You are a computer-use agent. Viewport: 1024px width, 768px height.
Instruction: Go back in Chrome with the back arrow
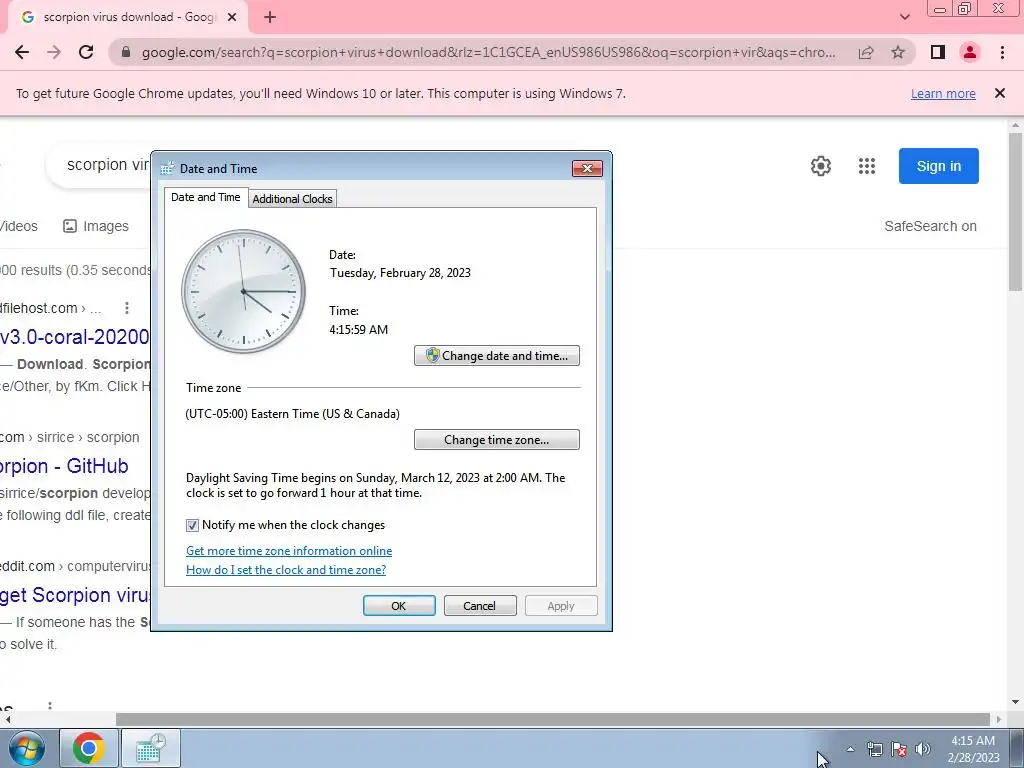click(22, 52)
